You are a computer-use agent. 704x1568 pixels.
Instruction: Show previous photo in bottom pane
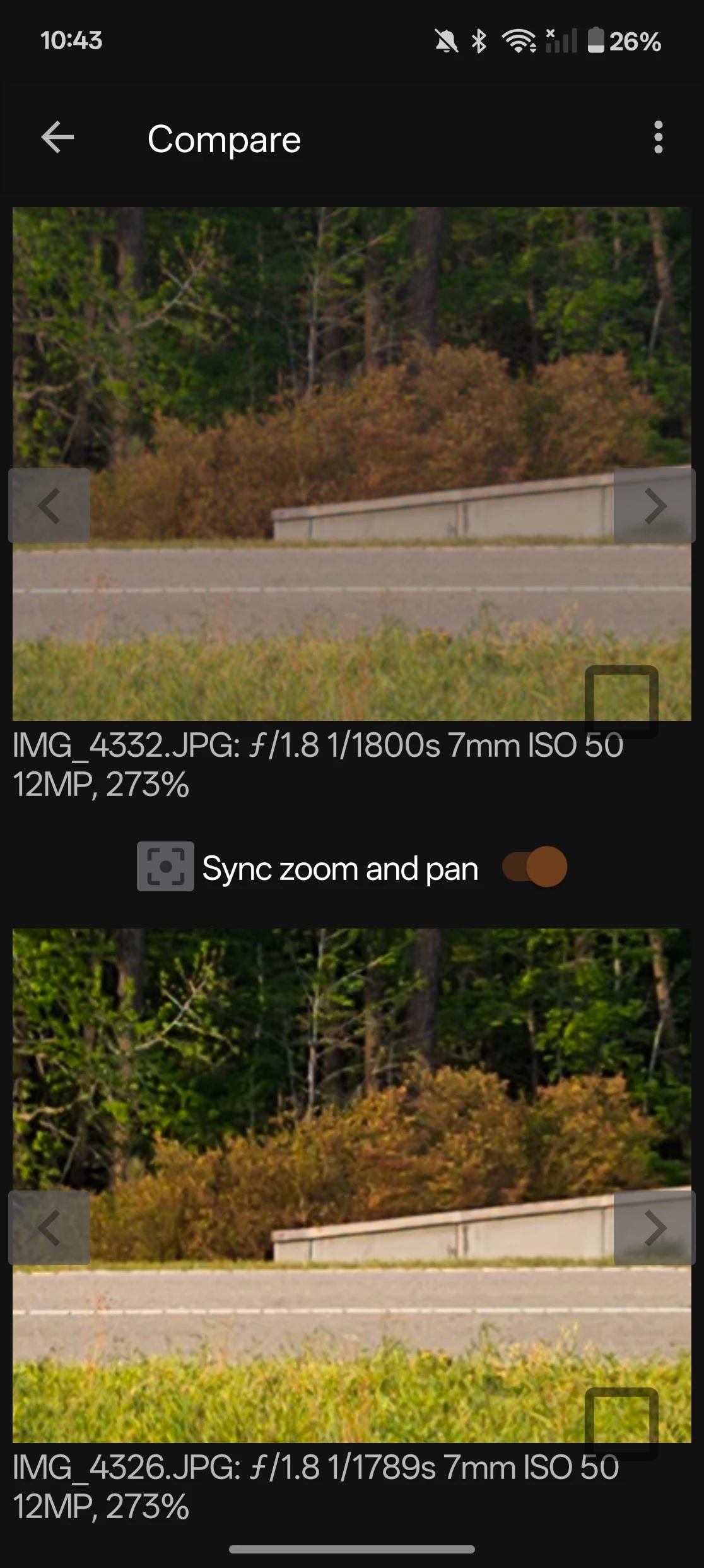[x=49, y=1228]
